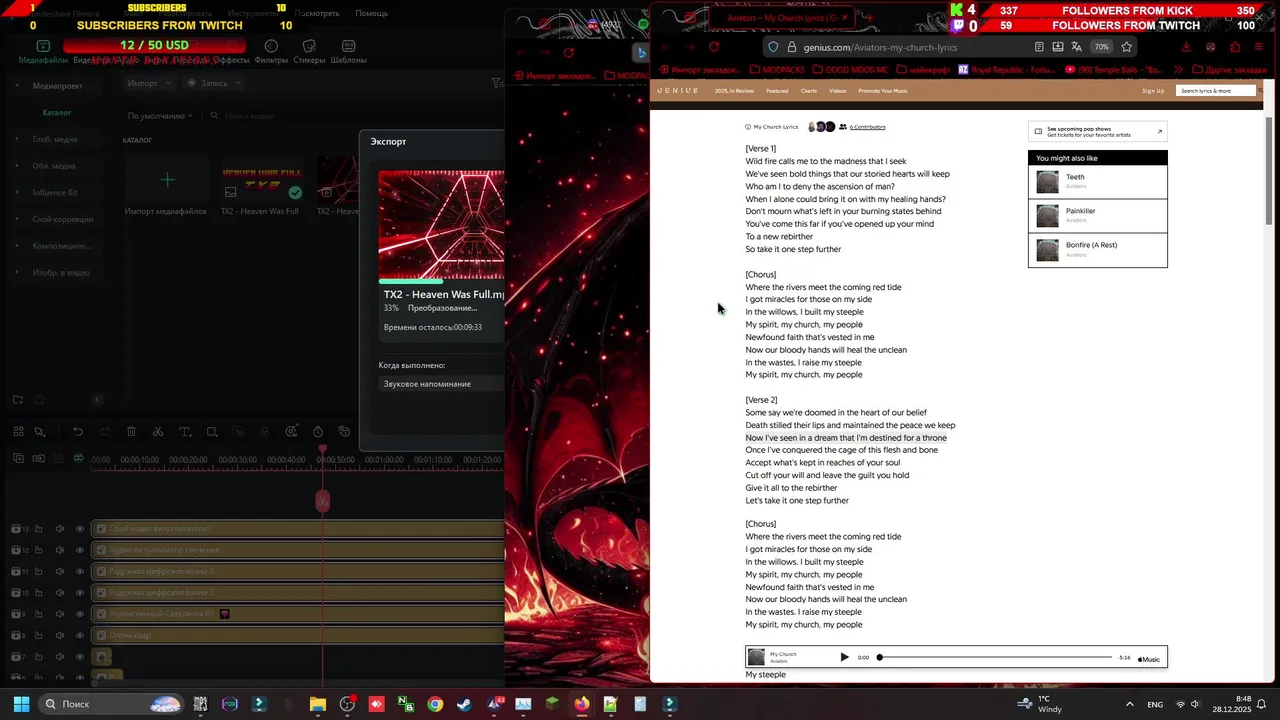Open the Steam icon in the taskbar
Image resolution: width=1280 pixels, height=720 pixels.
[464, 704]
